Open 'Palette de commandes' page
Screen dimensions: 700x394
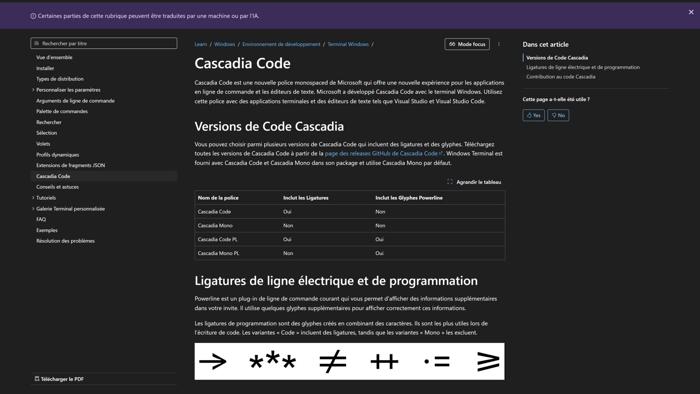[x=62, y=112]
